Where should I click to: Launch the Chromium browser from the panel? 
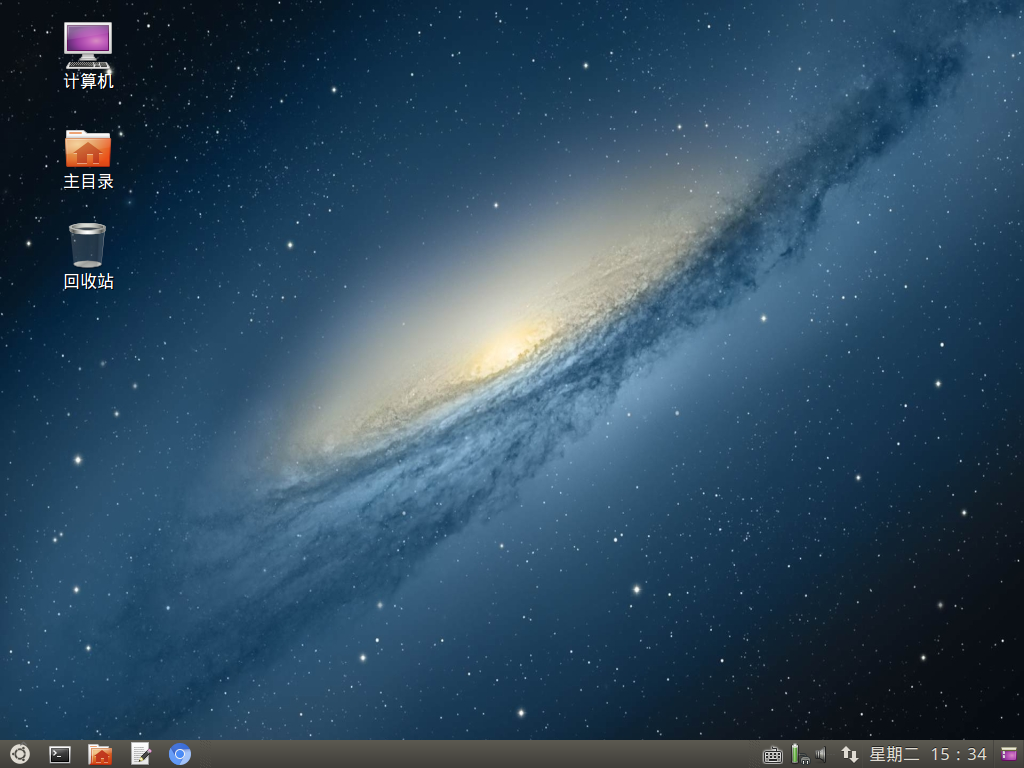(x=180, y=754)
